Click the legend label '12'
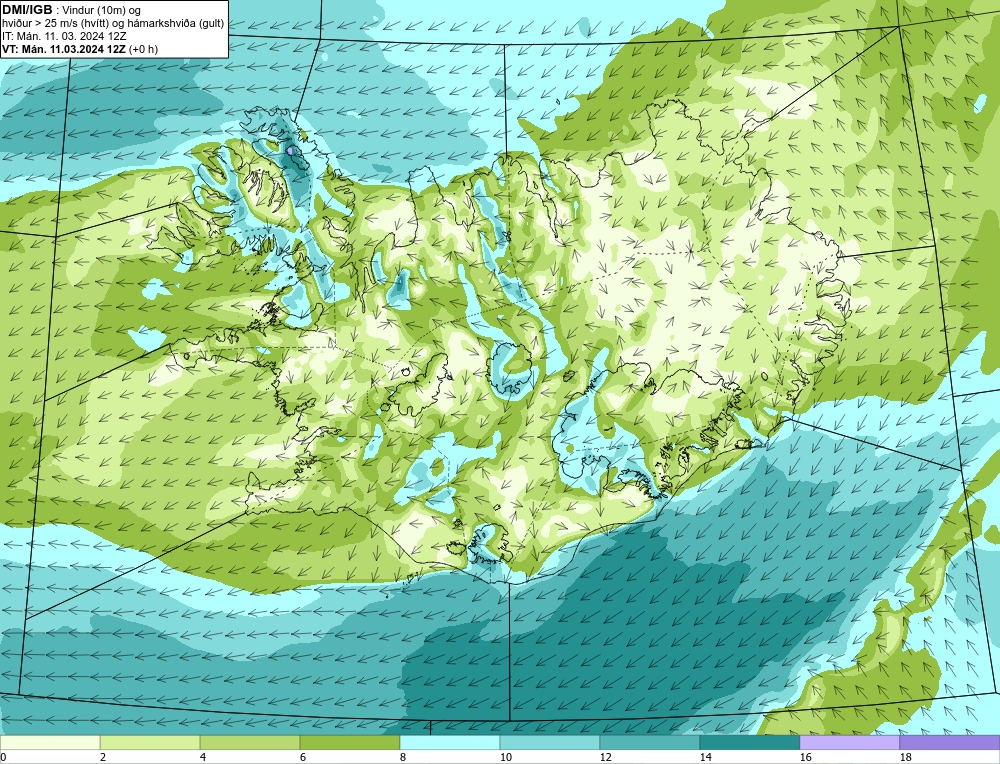Screen dimensions: 1000x764 point(606,758)
